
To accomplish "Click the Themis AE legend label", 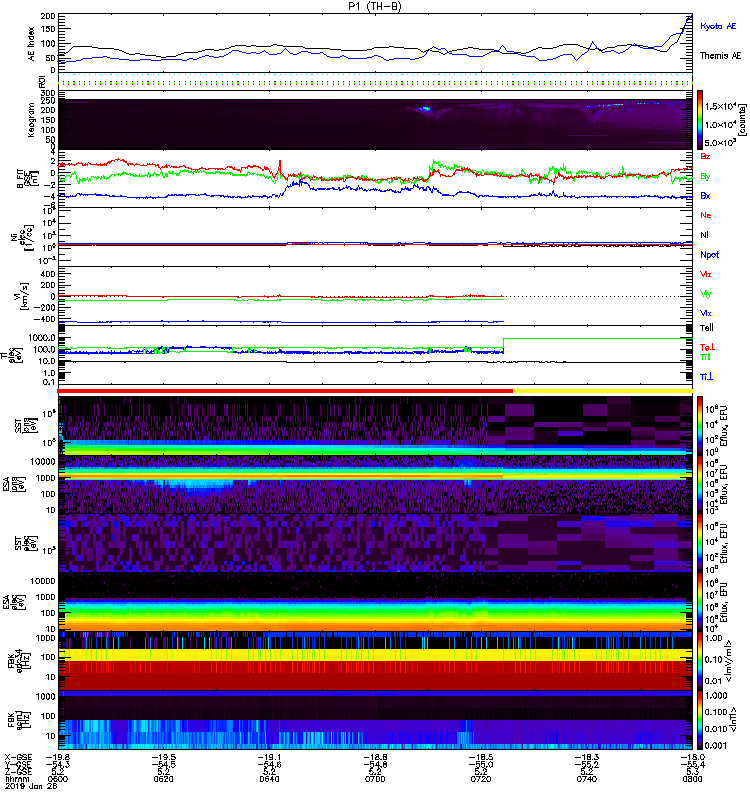I will (x=720, y=56).
